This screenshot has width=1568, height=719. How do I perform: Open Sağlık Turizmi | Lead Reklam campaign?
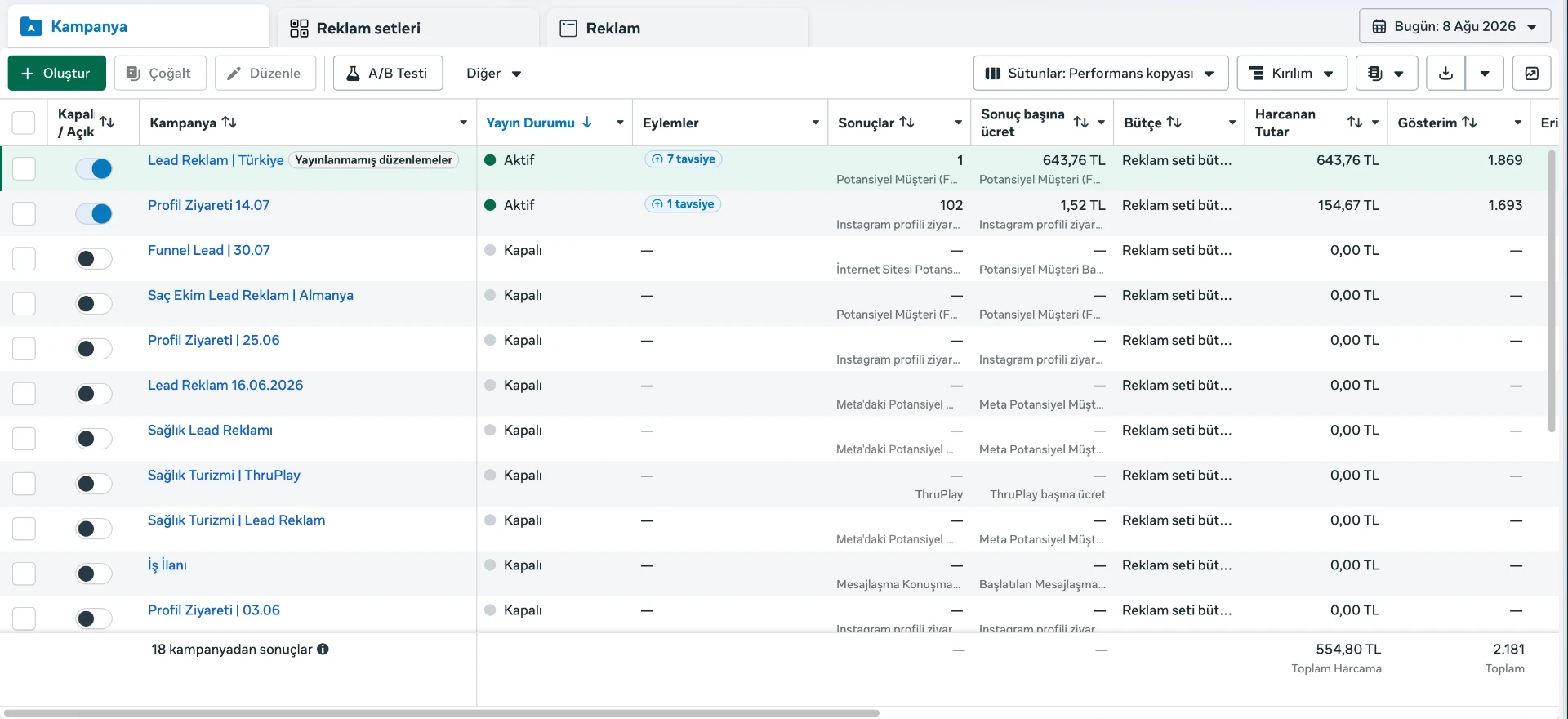coord(236,520)
